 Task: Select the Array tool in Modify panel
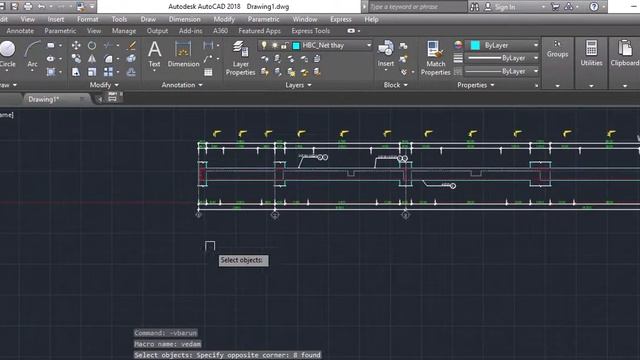108,72
